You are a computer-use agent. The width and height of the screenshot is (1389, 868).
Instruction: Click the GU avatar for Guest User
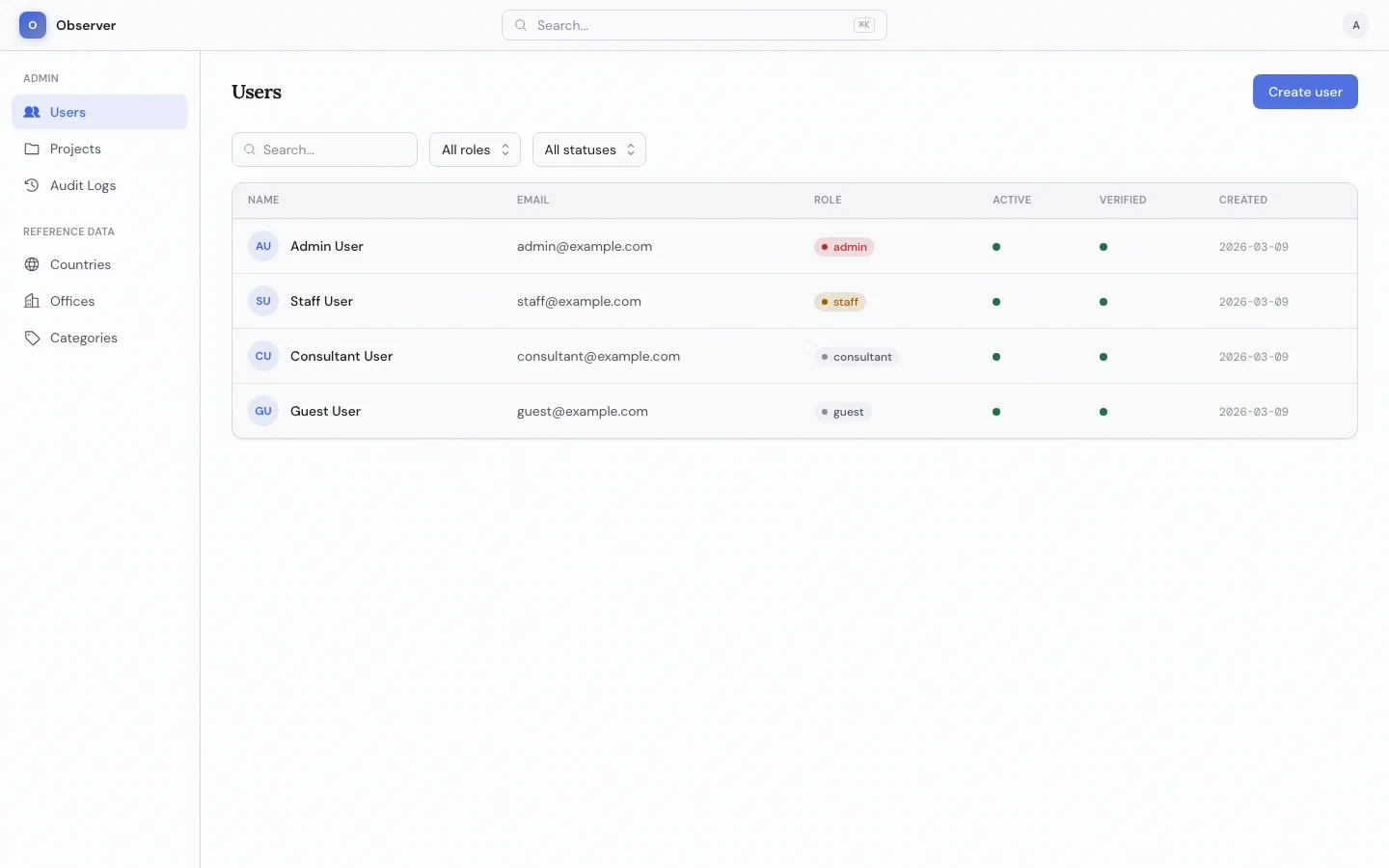tap(263, 411)
